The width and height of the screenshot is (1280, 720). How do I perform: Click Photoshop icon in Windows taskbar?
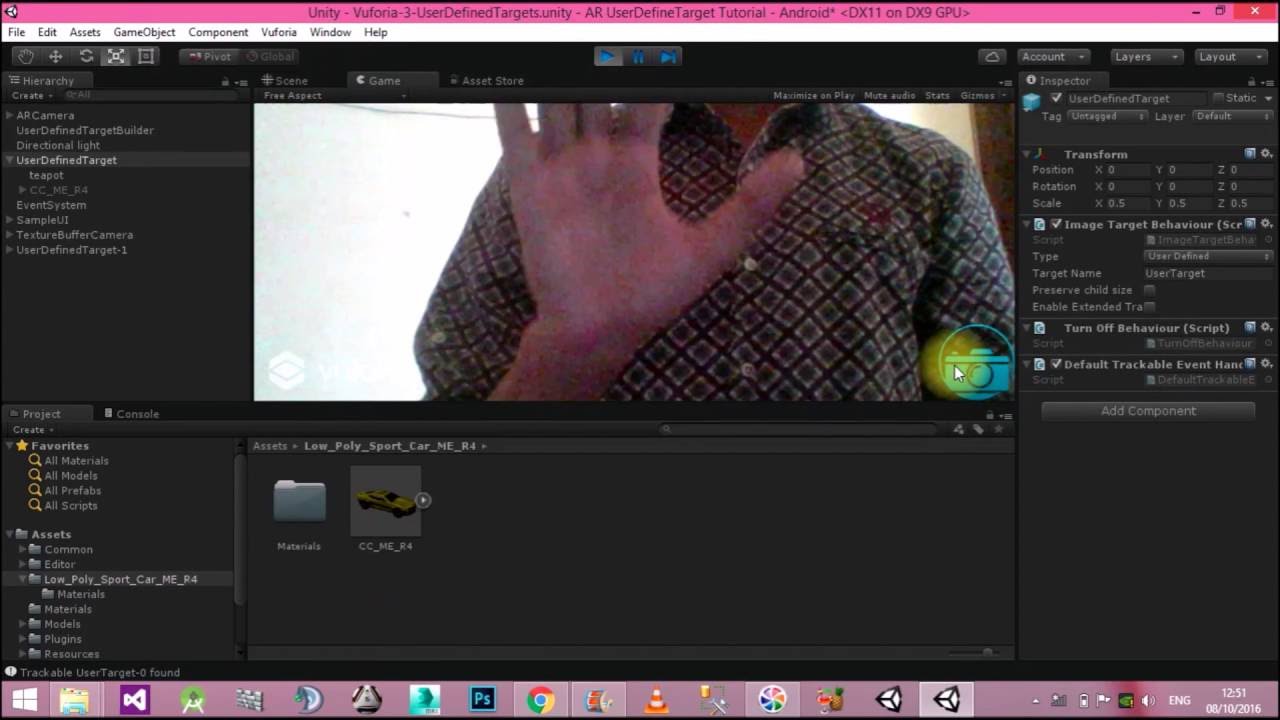point(483,699)
